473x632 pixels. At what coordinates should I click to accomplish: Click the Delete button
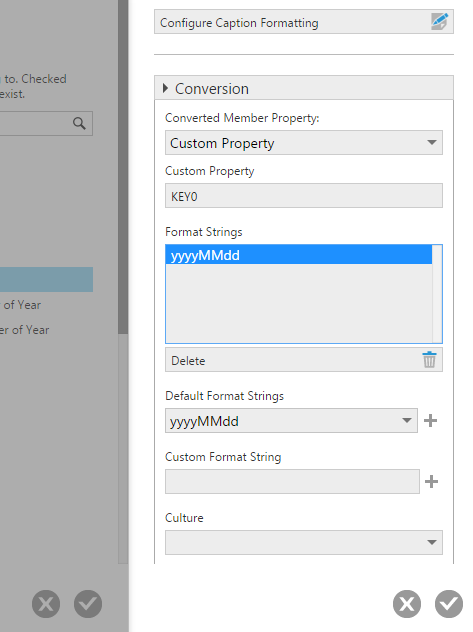[304, 360]
